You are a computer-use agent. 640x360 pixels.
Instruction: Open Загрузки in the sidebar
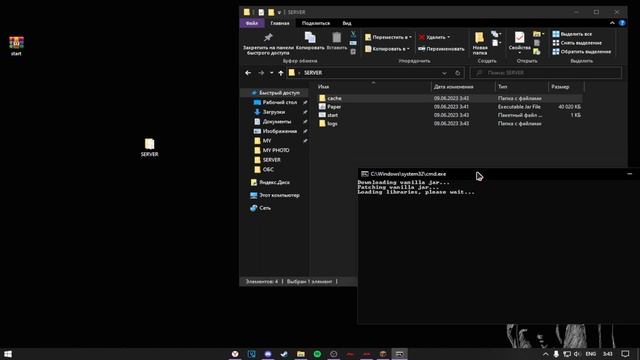[274, 112]
